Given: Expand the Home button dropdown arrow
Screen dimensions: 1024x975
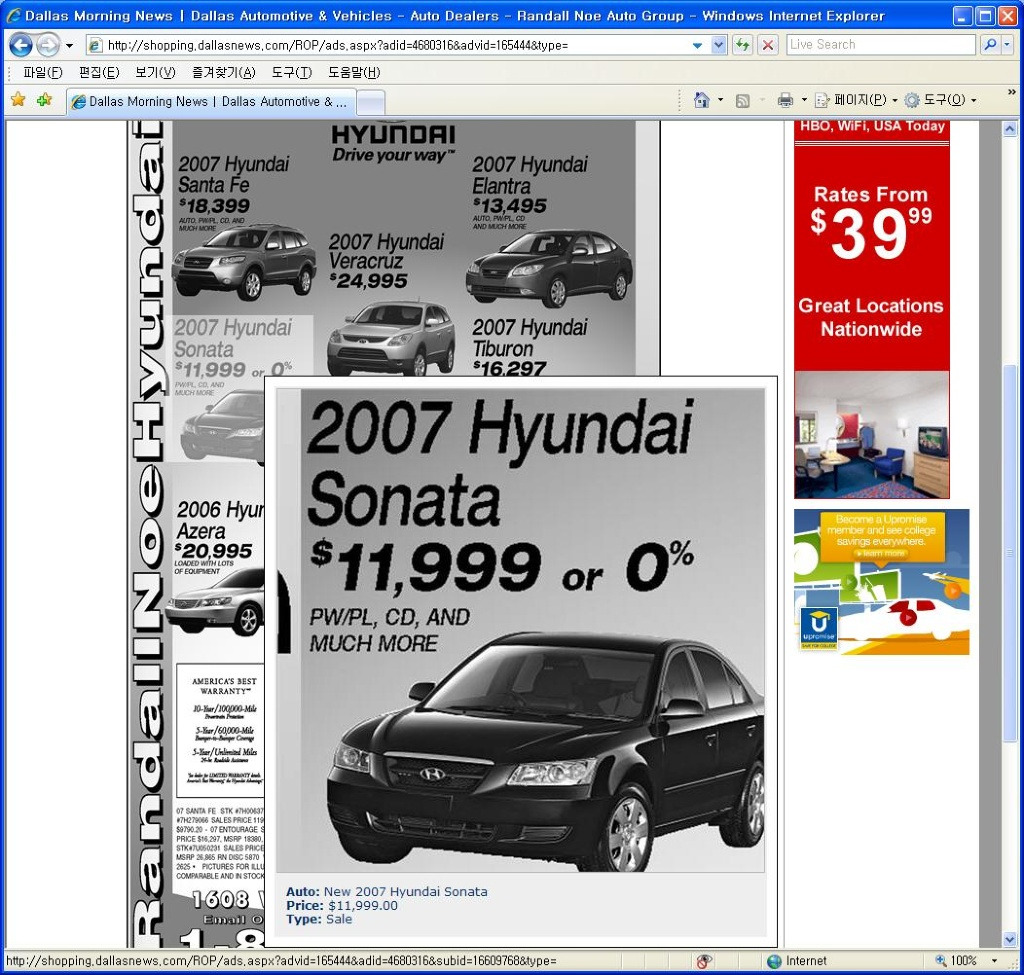Looking at the screenshot, I should pos(720,100).
